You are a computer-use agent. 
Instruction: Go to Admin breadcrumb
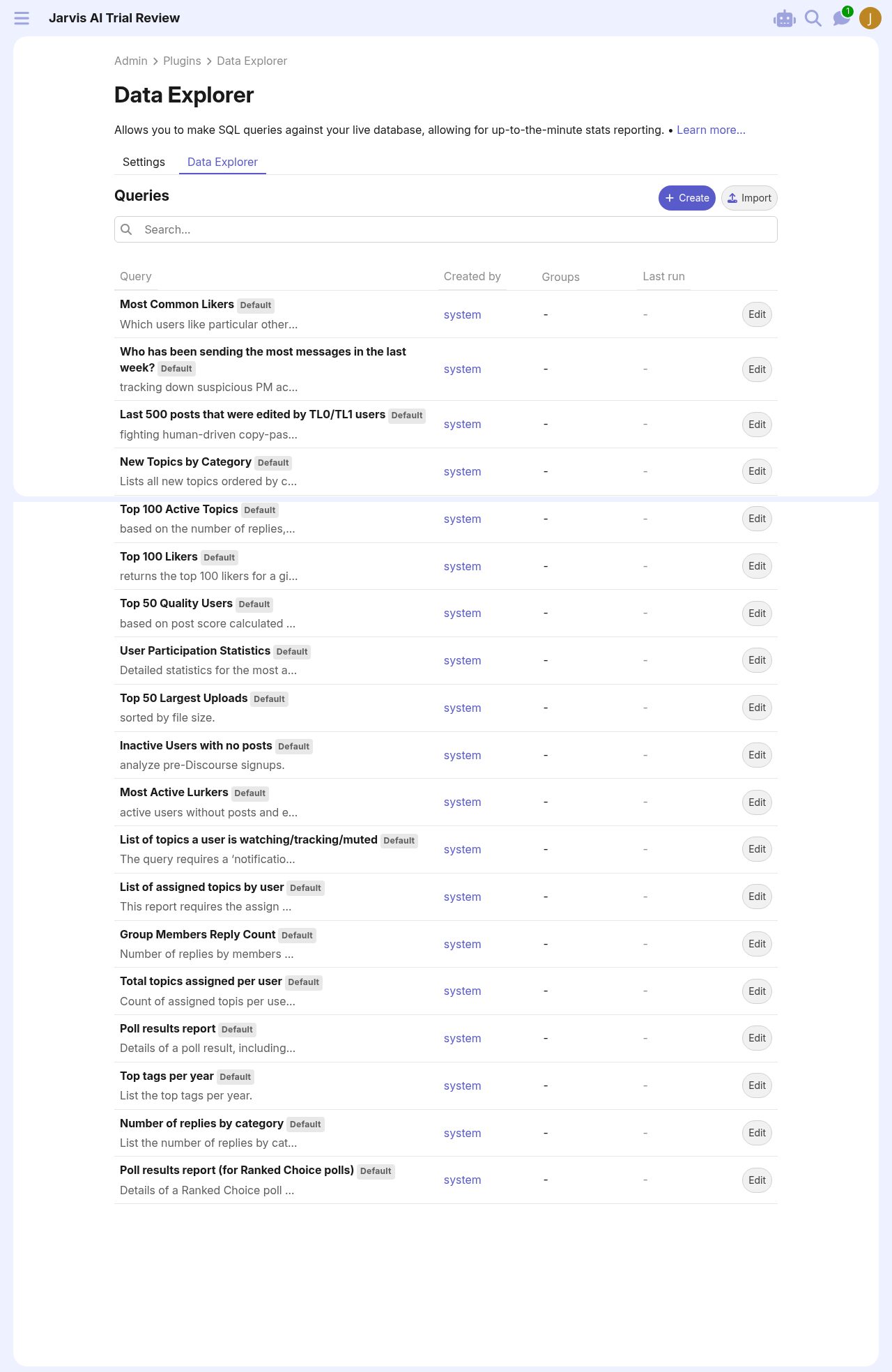tap(131, 61)
